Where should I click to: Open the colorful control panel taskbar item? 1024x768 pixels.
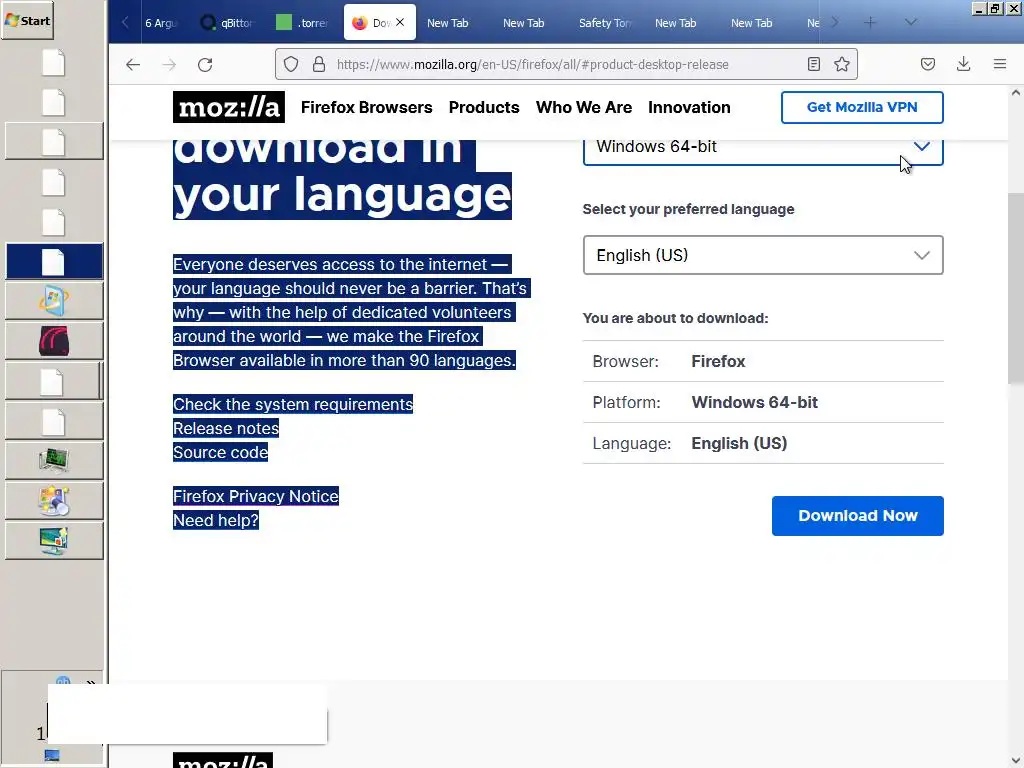point(54,501)
